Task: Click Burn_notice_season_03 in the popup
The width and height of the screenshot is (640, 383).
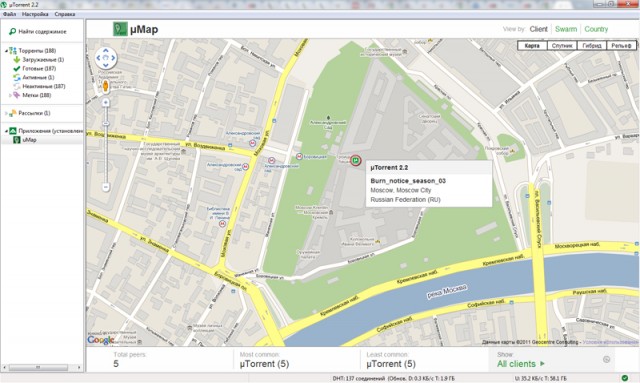Action: click(x=408, y=180)
